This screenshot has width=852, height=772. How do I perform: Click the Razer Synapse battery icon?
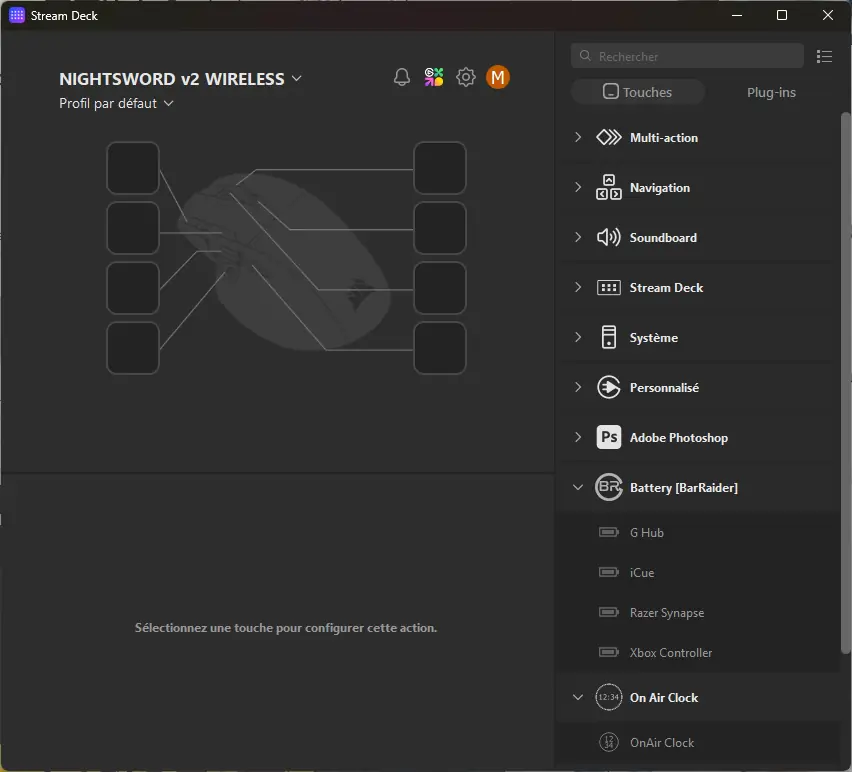tap(609, 612)
